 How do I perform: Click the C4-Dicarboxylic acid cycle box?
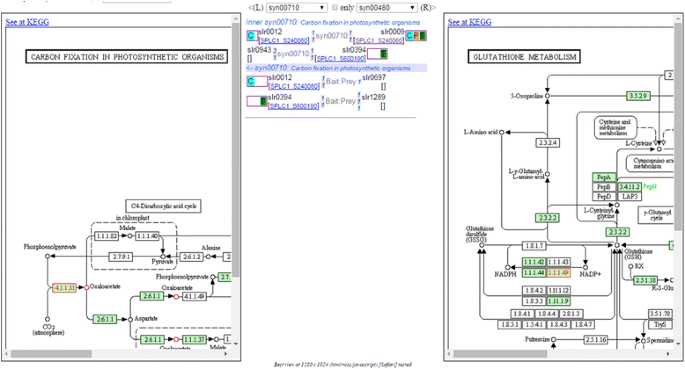click(163, 206)
